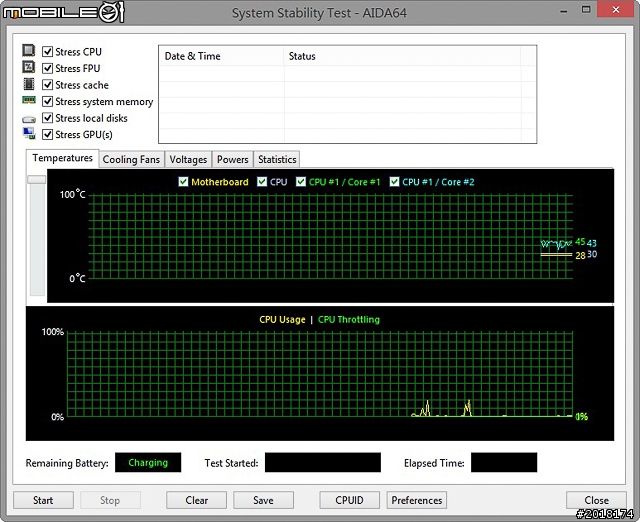Click the monitor icon beside Stress GPU(s)
Viewport: 640px width, 522px height.
tap(29, 133)
